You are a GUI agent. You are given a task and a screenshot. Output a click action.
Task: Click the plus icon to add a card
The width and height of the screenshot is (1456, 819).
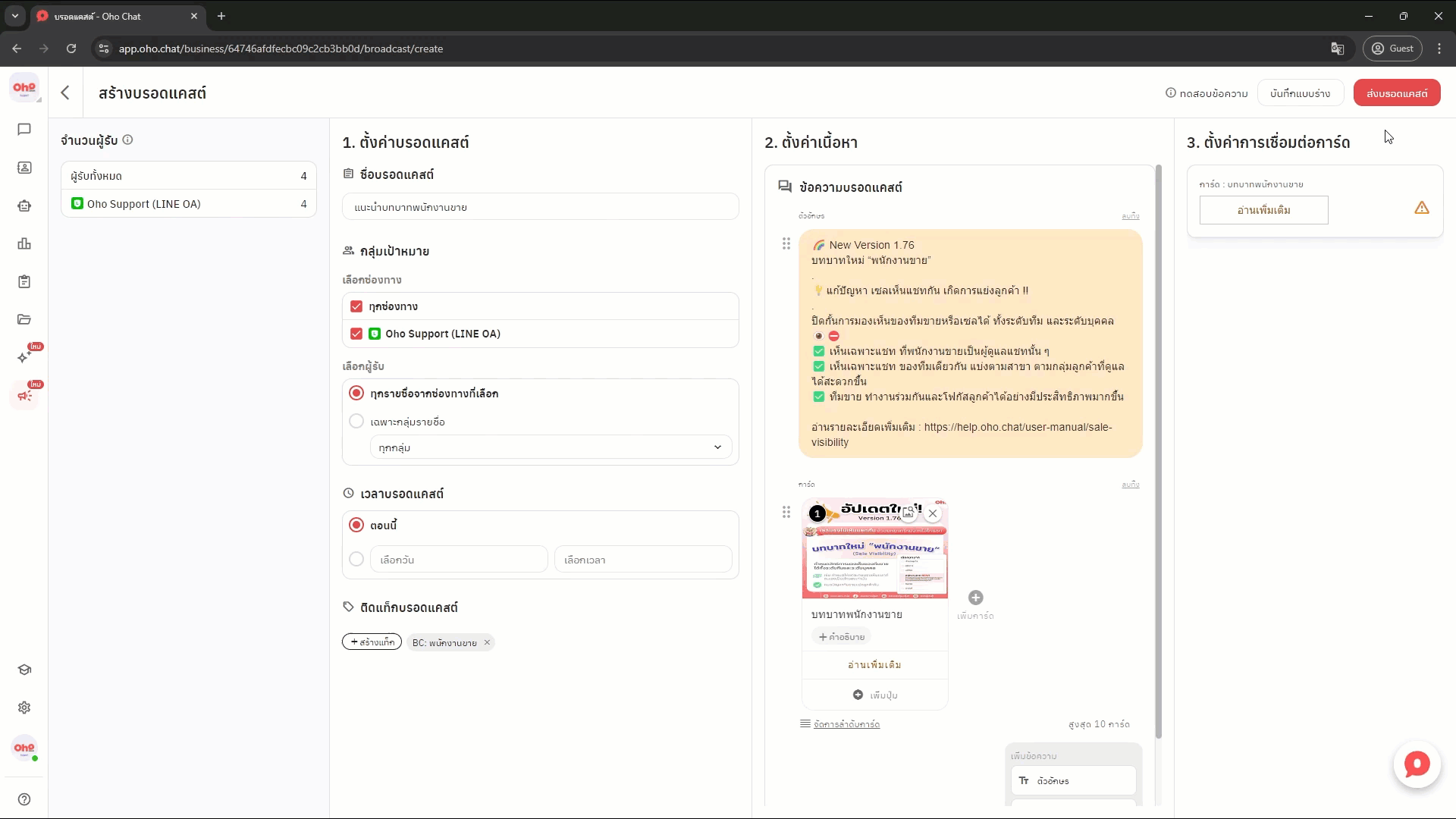(x=976, y=598)
